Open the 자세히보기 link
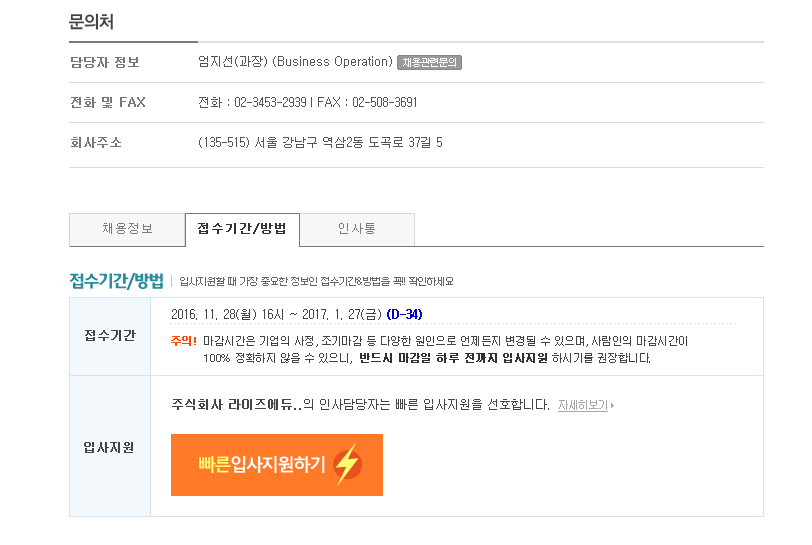 tap(583, 405)
